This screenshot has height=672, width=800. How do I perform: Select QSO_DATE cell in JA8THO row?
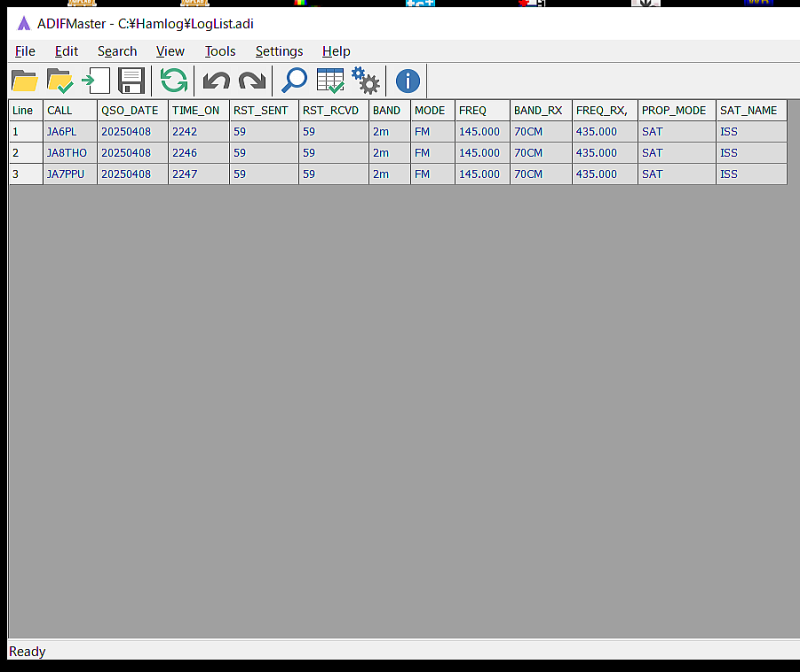(133, 153)
